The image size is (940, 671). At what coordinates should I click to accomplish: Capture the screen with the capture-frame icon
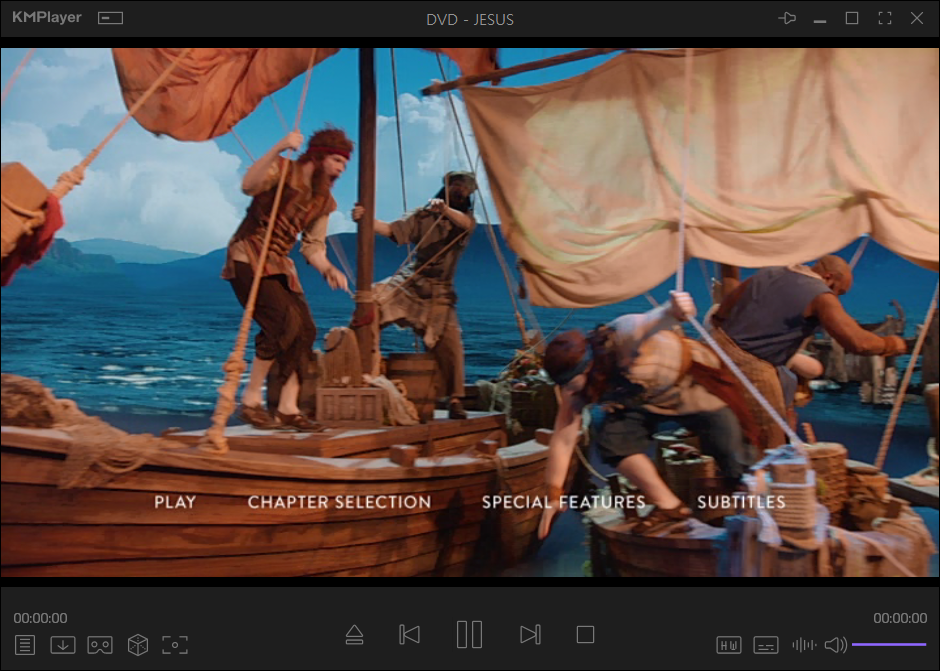pos(175,645)
